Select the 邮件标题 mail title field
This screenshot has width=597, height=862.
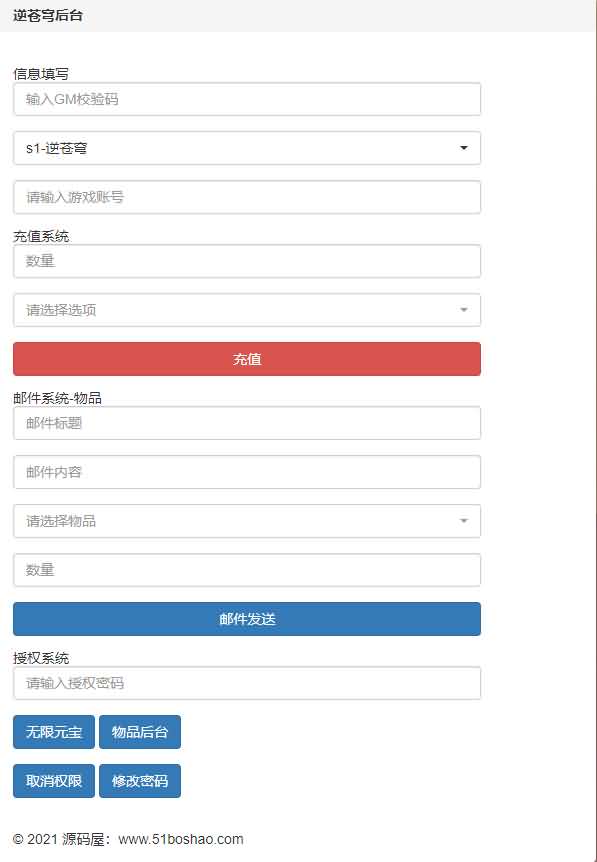click(247, 423)
